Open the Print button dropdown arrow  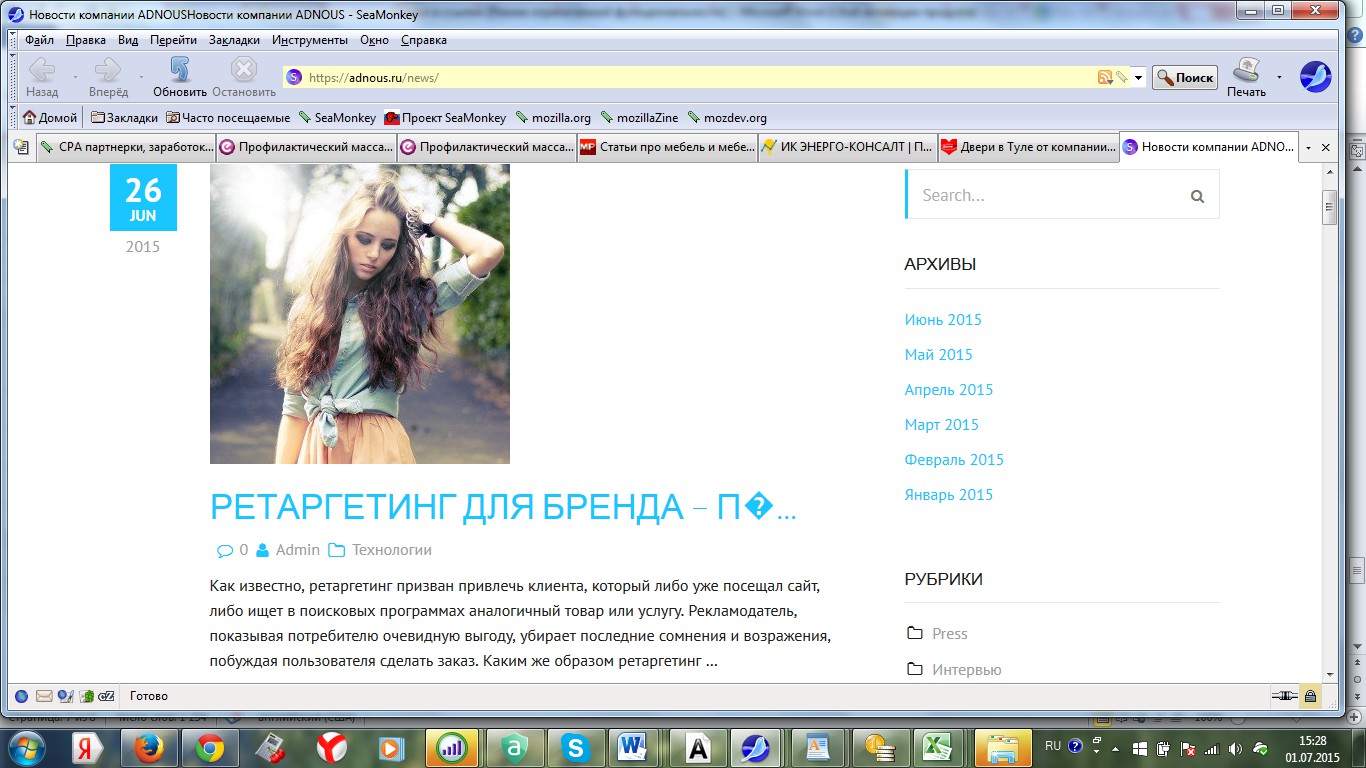click(1279, 77)
